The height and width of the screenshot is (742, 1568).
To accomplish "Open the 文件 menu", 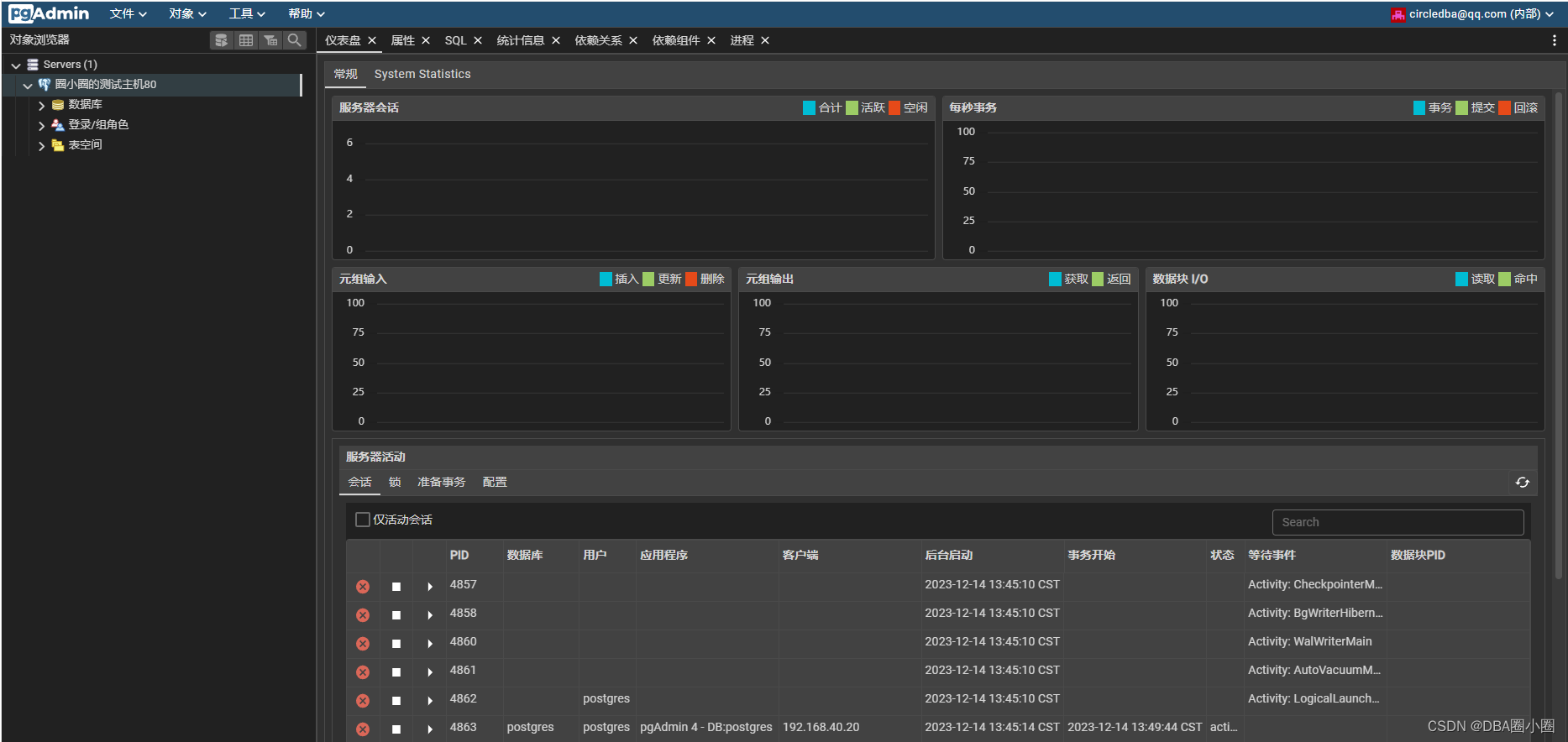I will (x=128, y=13).
